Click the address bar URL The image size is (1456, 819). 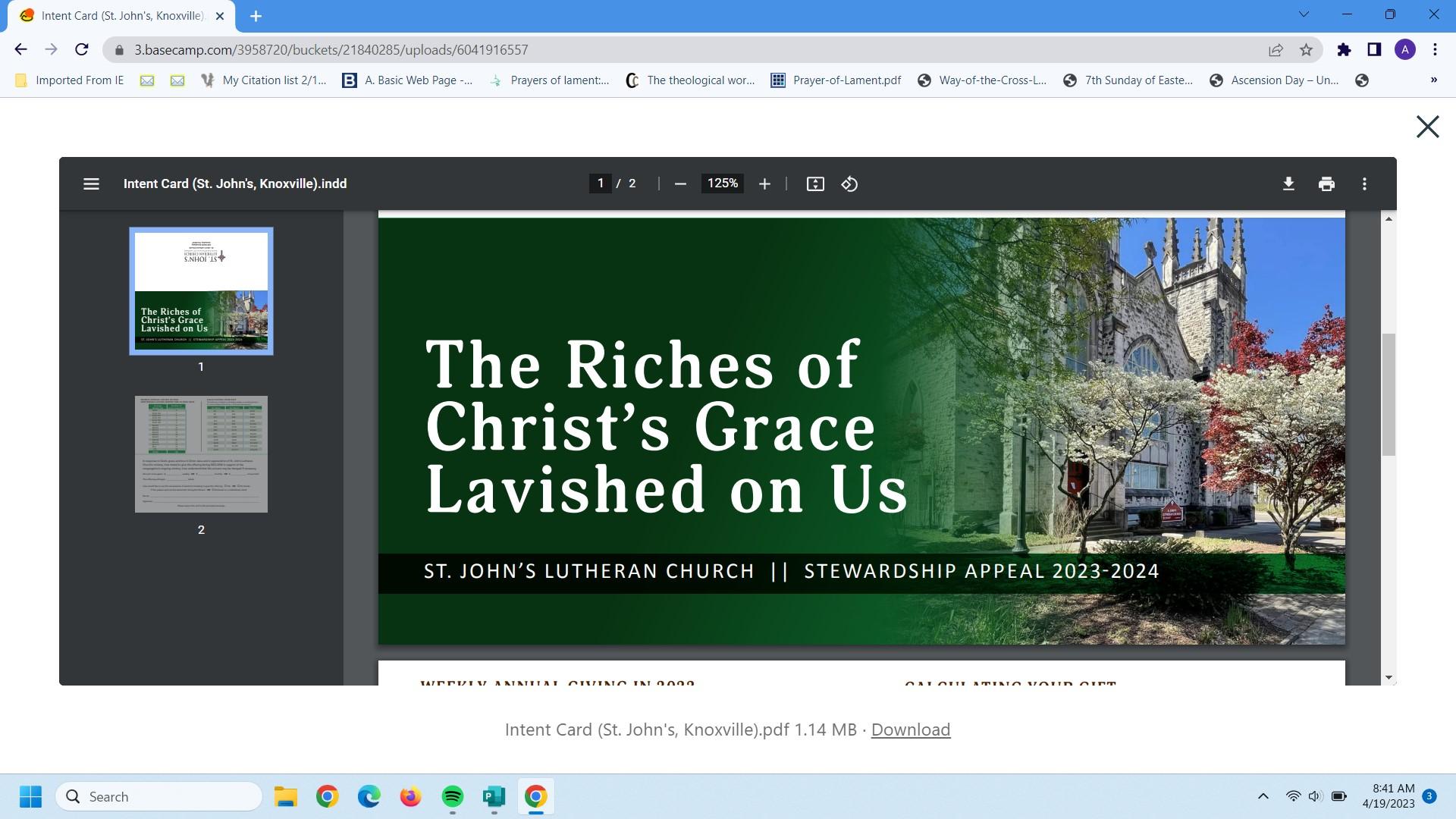[331, 50]
